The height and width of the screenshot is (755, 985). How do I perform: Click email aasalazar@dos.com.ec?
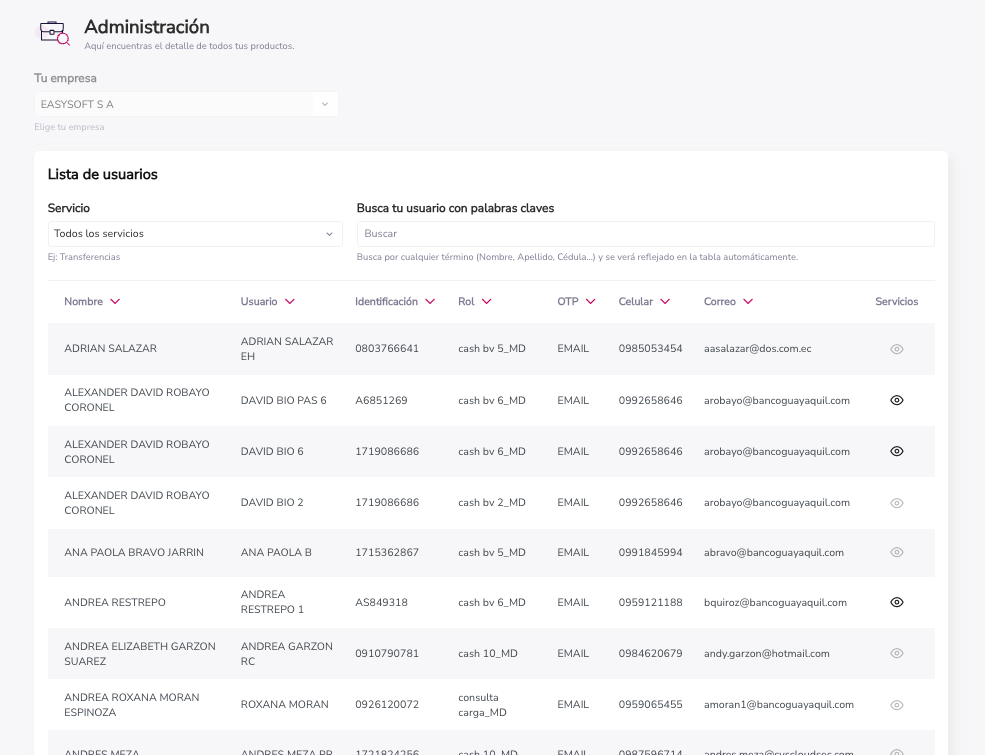coord(757,349)
